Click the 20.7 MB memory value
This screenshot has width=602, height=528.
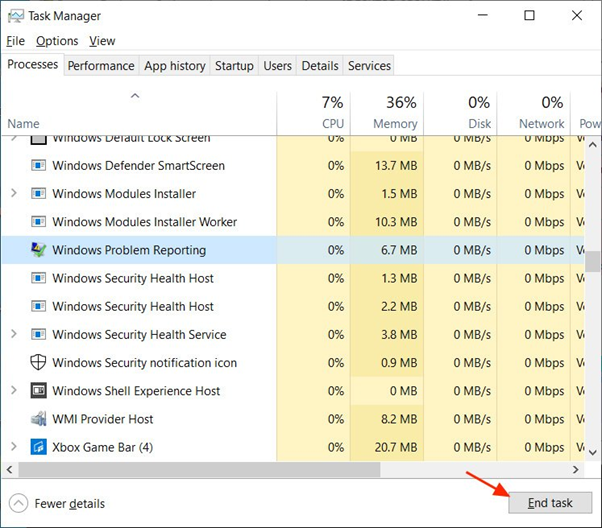[x=396, y=447]
